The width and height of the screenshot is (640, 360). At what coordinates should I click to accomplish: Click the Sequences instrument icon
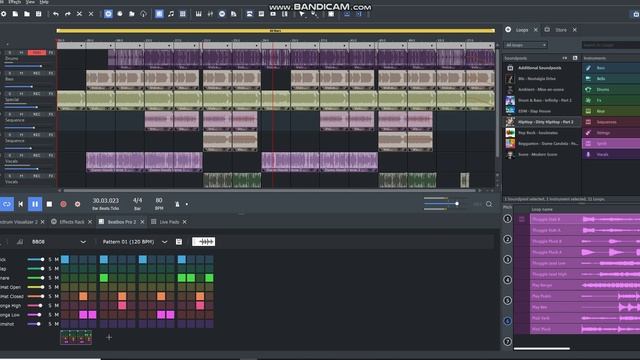(588, 122)
